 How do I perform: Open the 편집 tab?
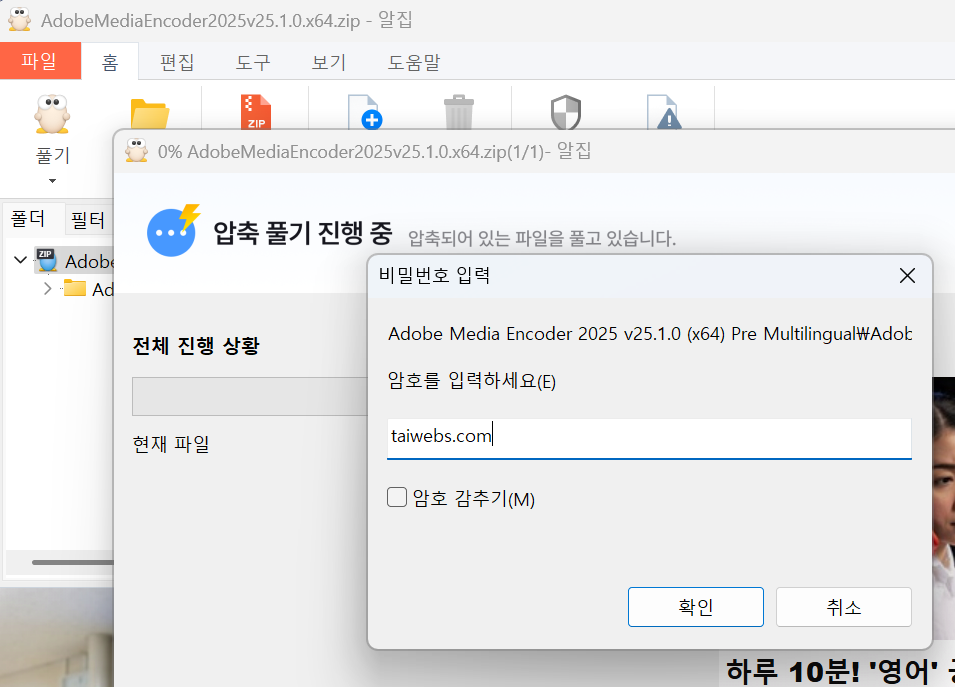point(177,62)
